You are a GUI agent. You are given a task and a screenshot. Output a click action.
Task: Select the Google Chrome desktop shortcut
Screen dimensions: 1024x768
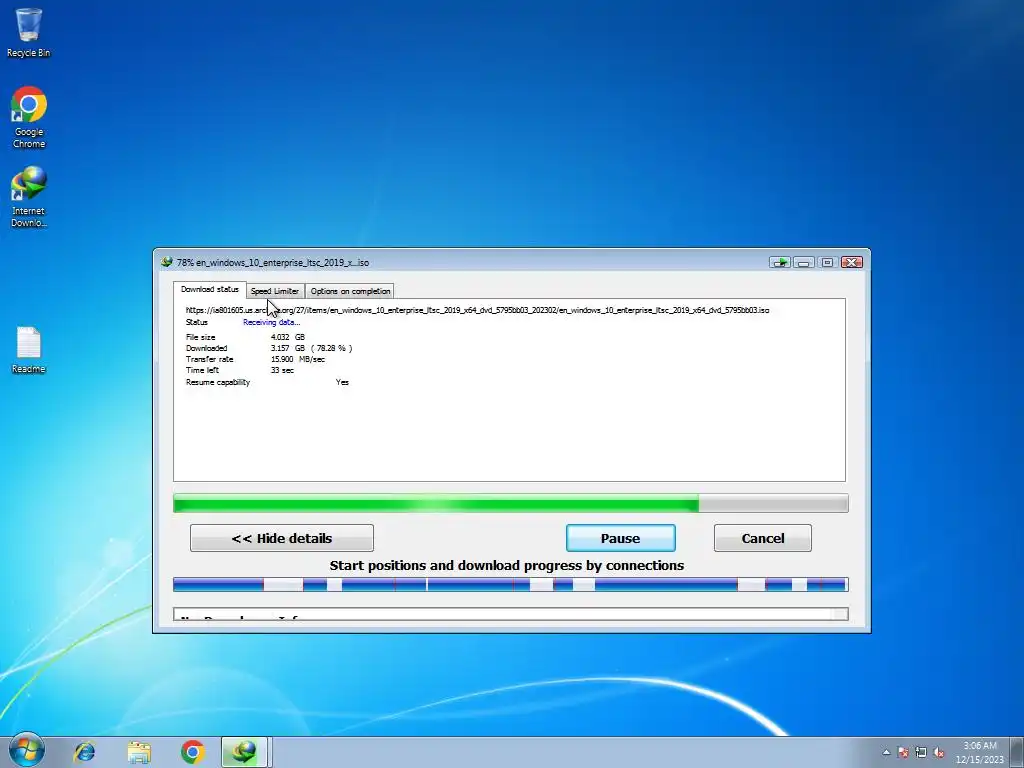click(x=29, y=118)
